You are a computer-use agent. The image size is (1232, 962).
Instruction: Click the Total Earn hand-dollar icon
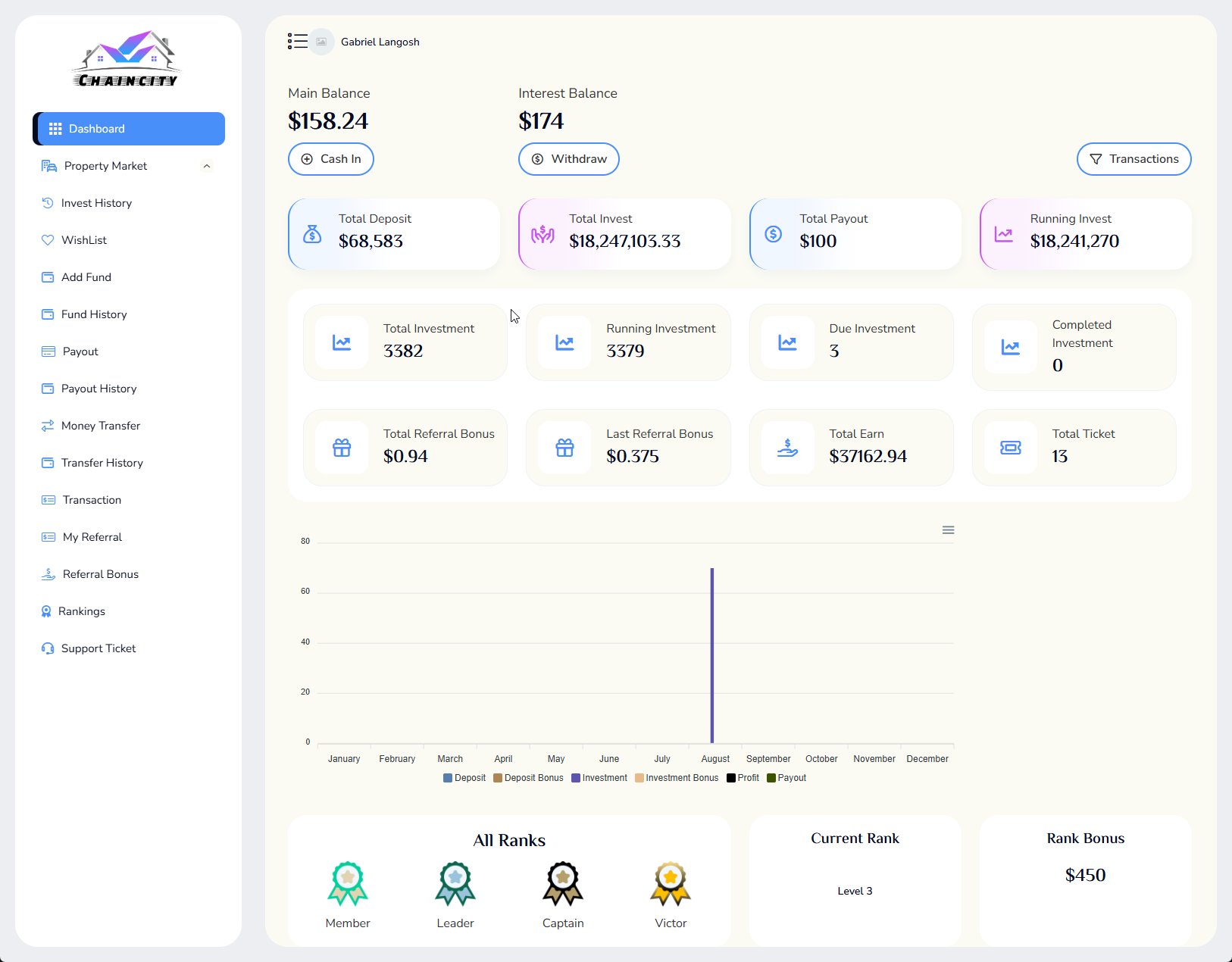[x=788, y=448]
